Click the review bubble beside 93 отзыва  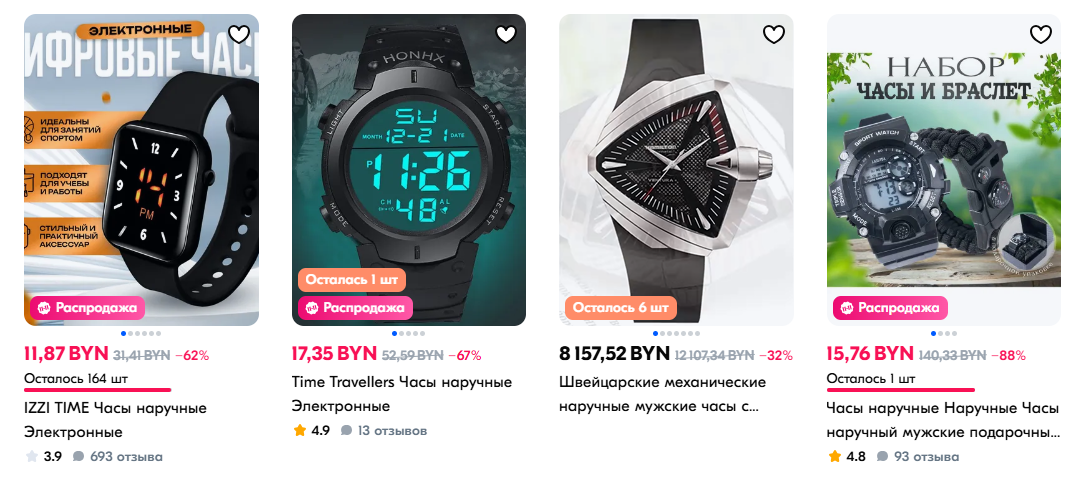(x=882, y=457)
